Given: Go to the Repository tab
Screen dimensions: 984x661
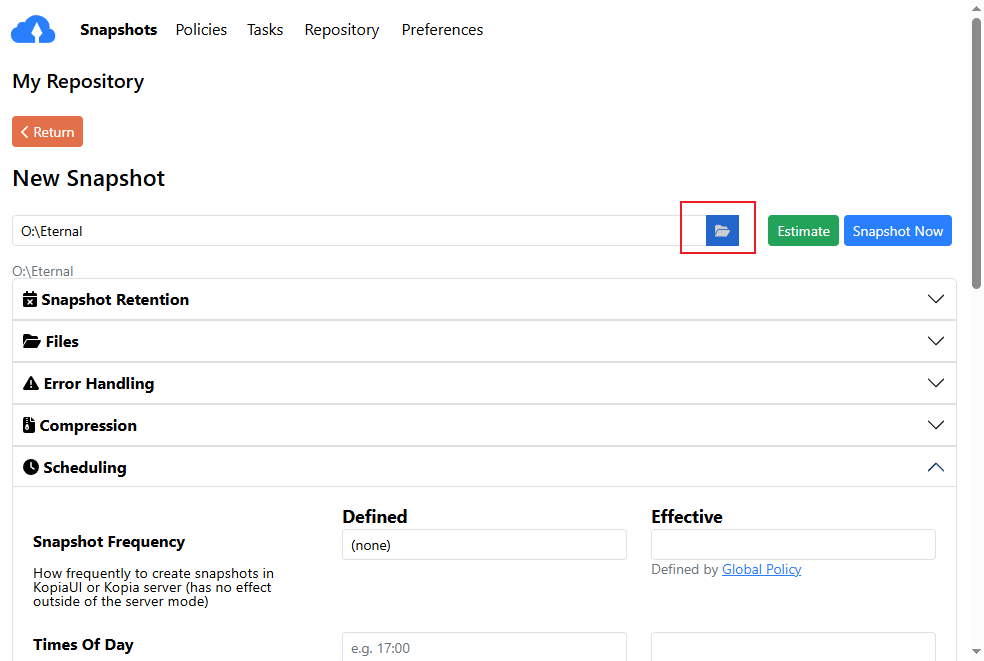Looking at the screenshot, I should (342, 30).
